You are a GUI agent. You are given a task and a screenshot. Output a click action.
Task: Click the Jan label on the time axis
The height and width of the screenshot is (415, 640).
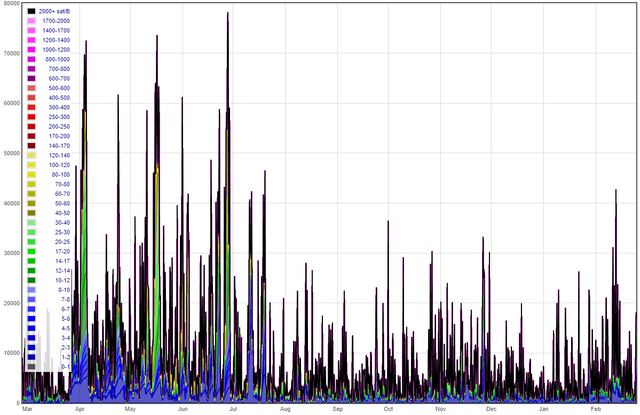(543, 409)
